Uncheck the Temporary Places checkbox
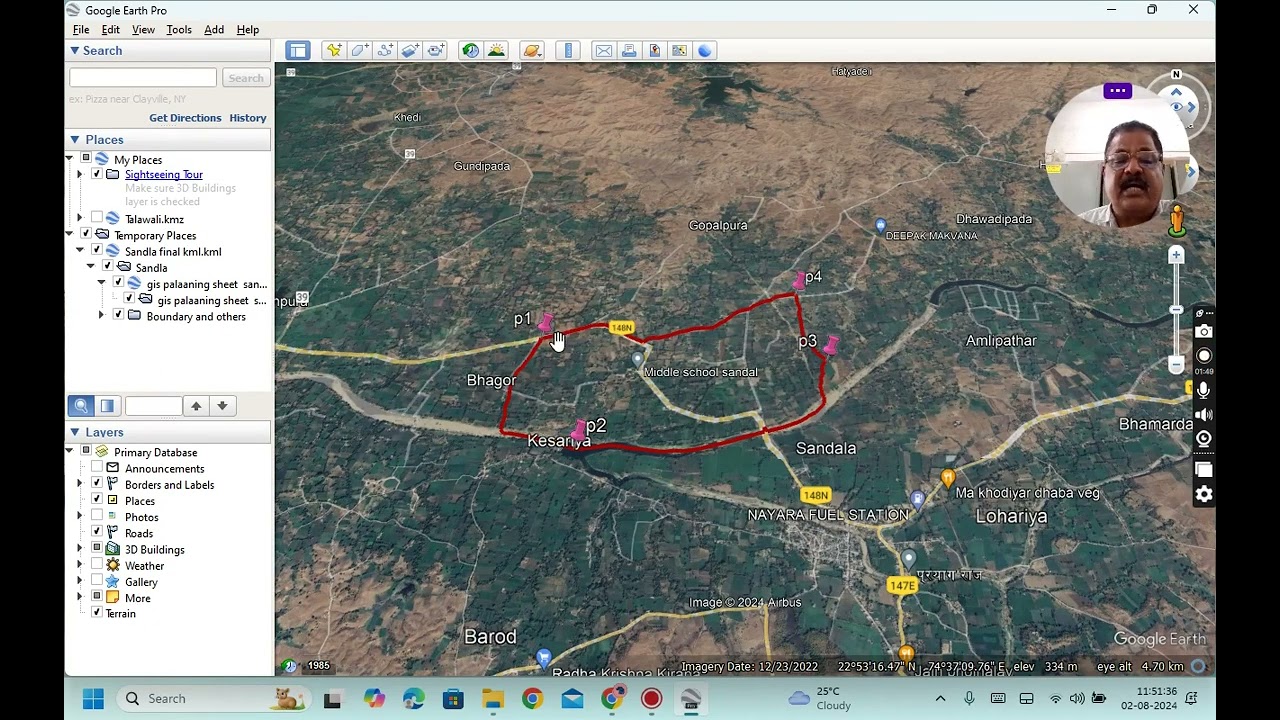1280x720 pixels. click(86, 235)
